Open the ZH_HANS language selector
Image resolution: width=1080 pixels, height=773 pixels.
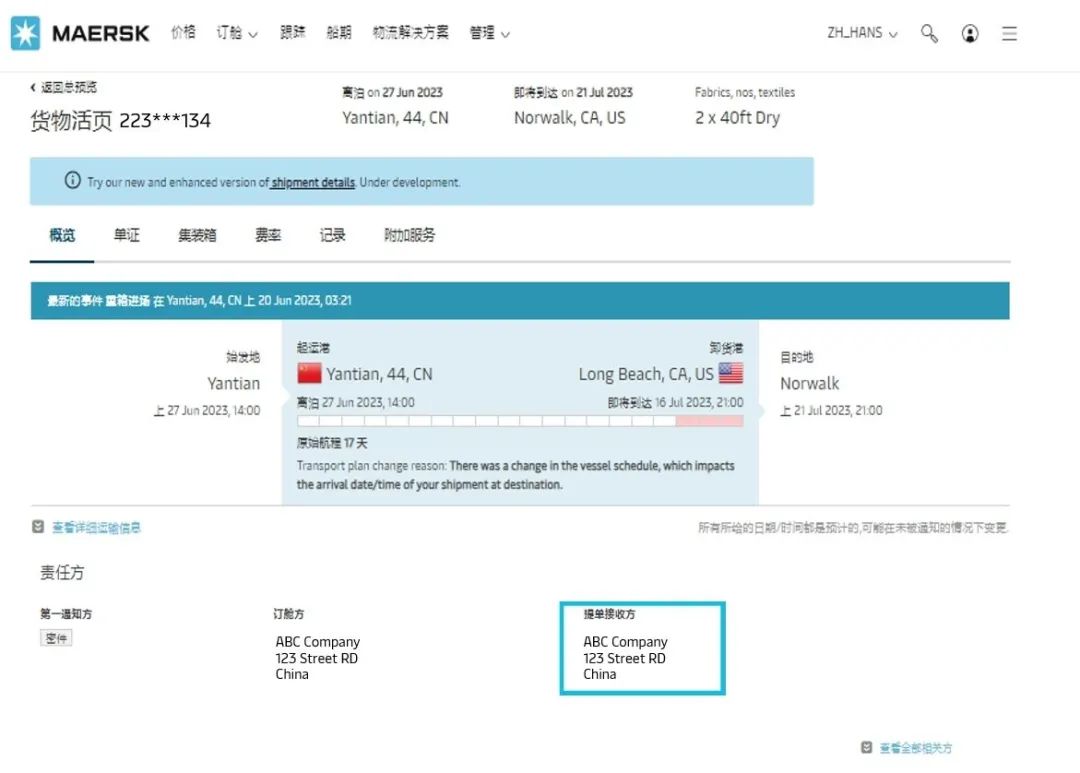pos(862,32)
